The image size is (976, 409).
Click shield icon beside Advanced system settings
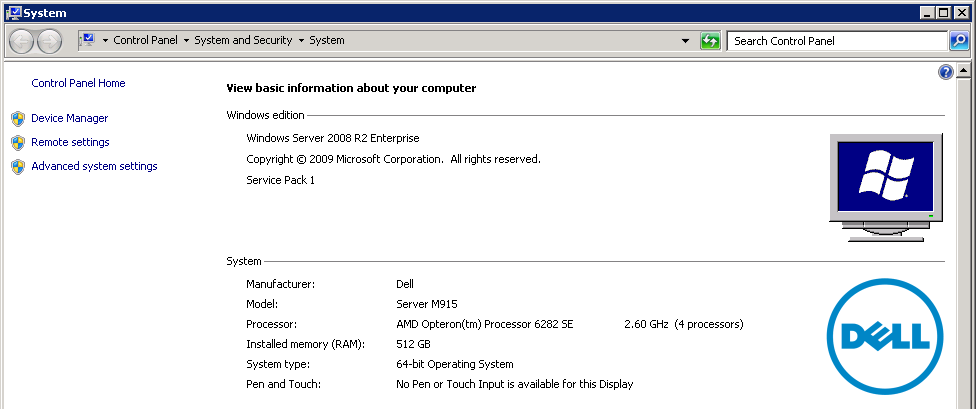point(18,166)
